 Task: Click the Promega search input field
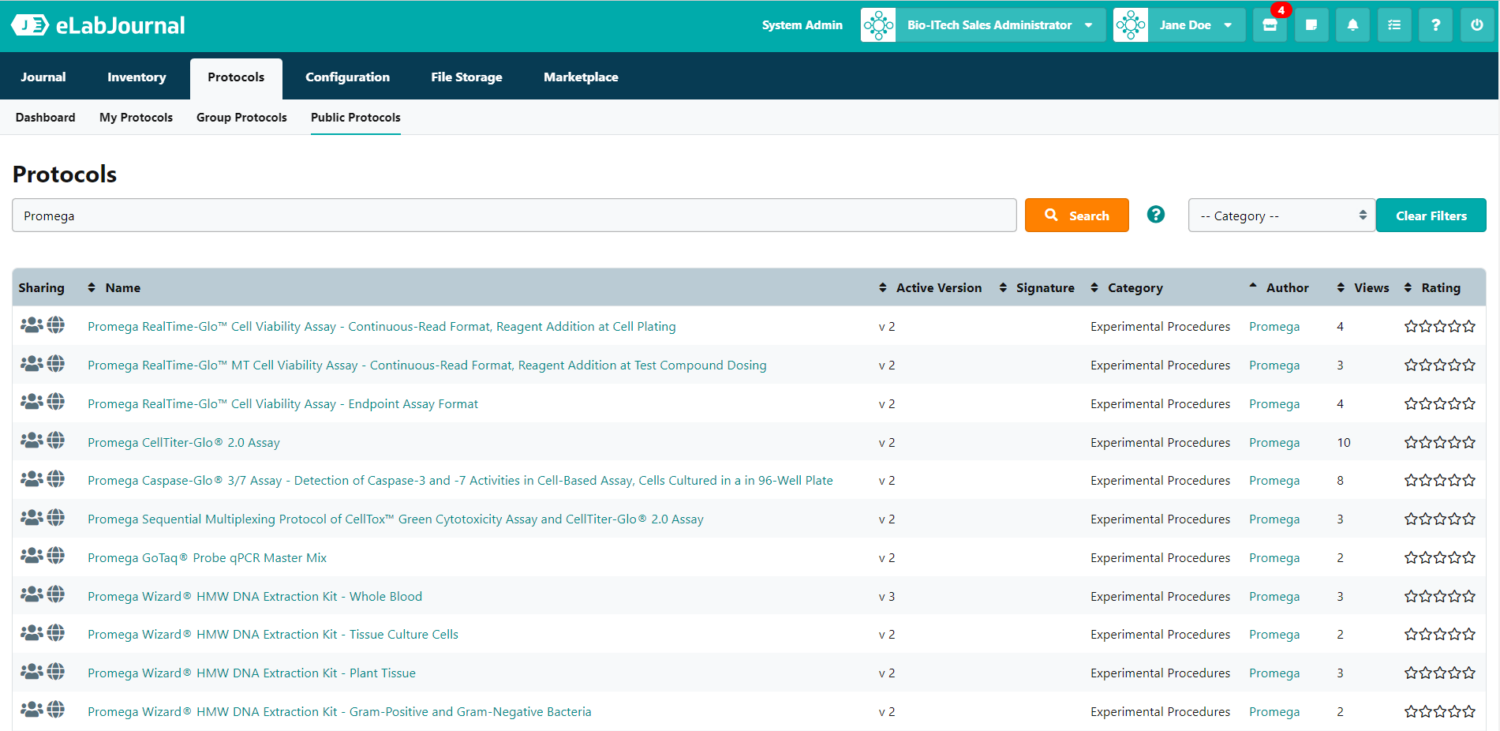click(514, 215)
